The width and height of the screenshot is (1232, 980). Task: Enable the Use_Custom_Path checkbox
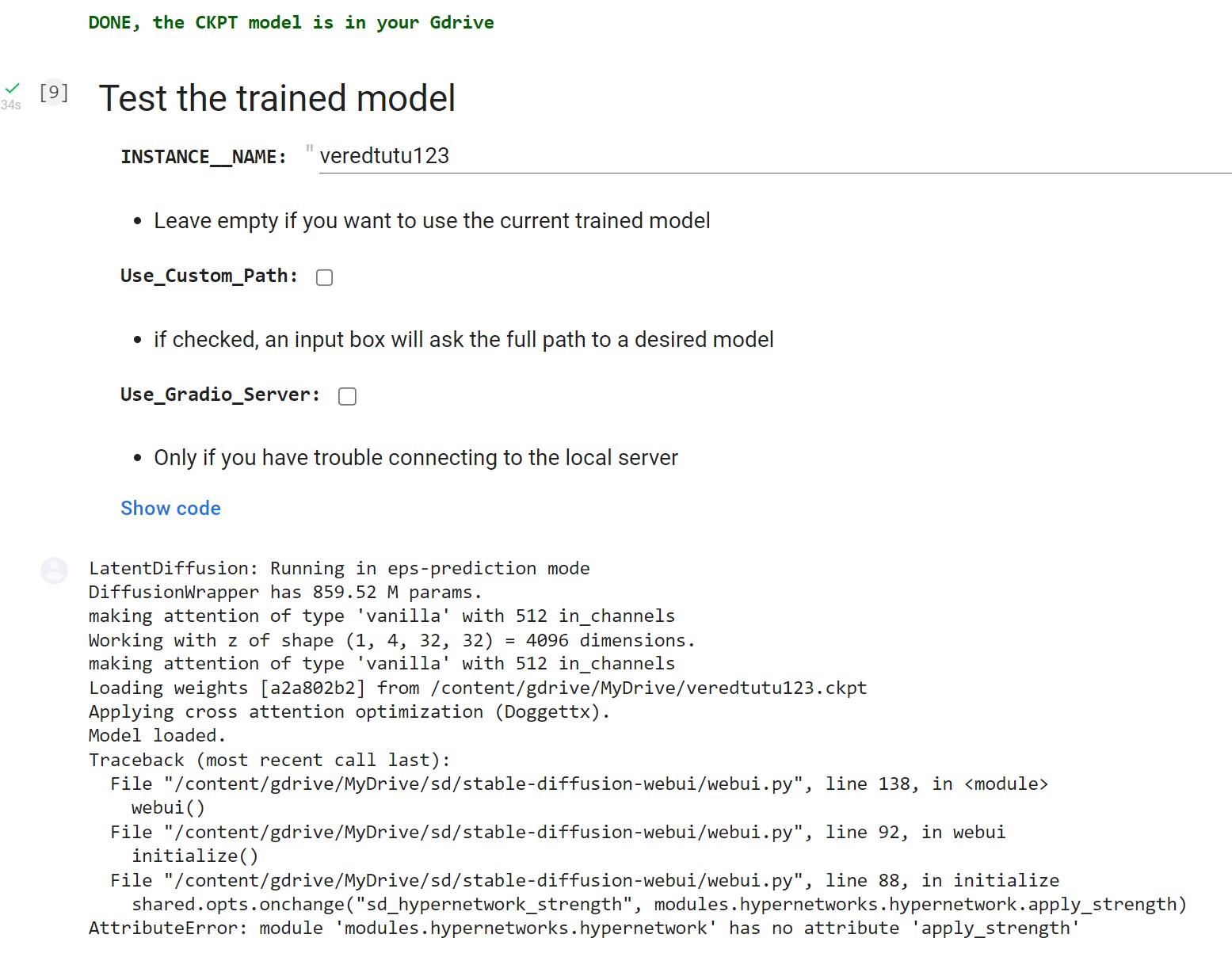click(x=324, y=277)
